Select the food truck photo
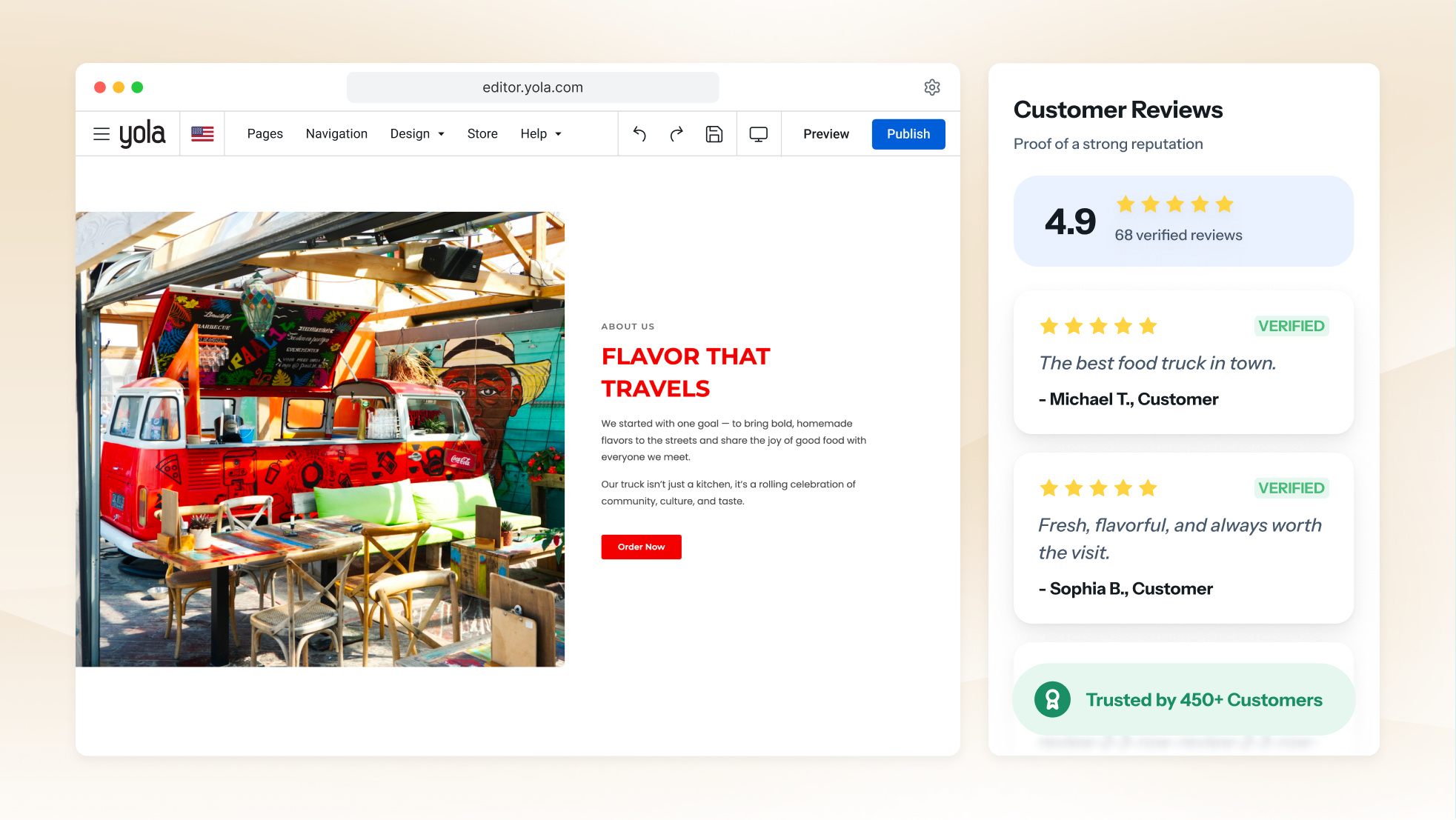 [320, 439]
